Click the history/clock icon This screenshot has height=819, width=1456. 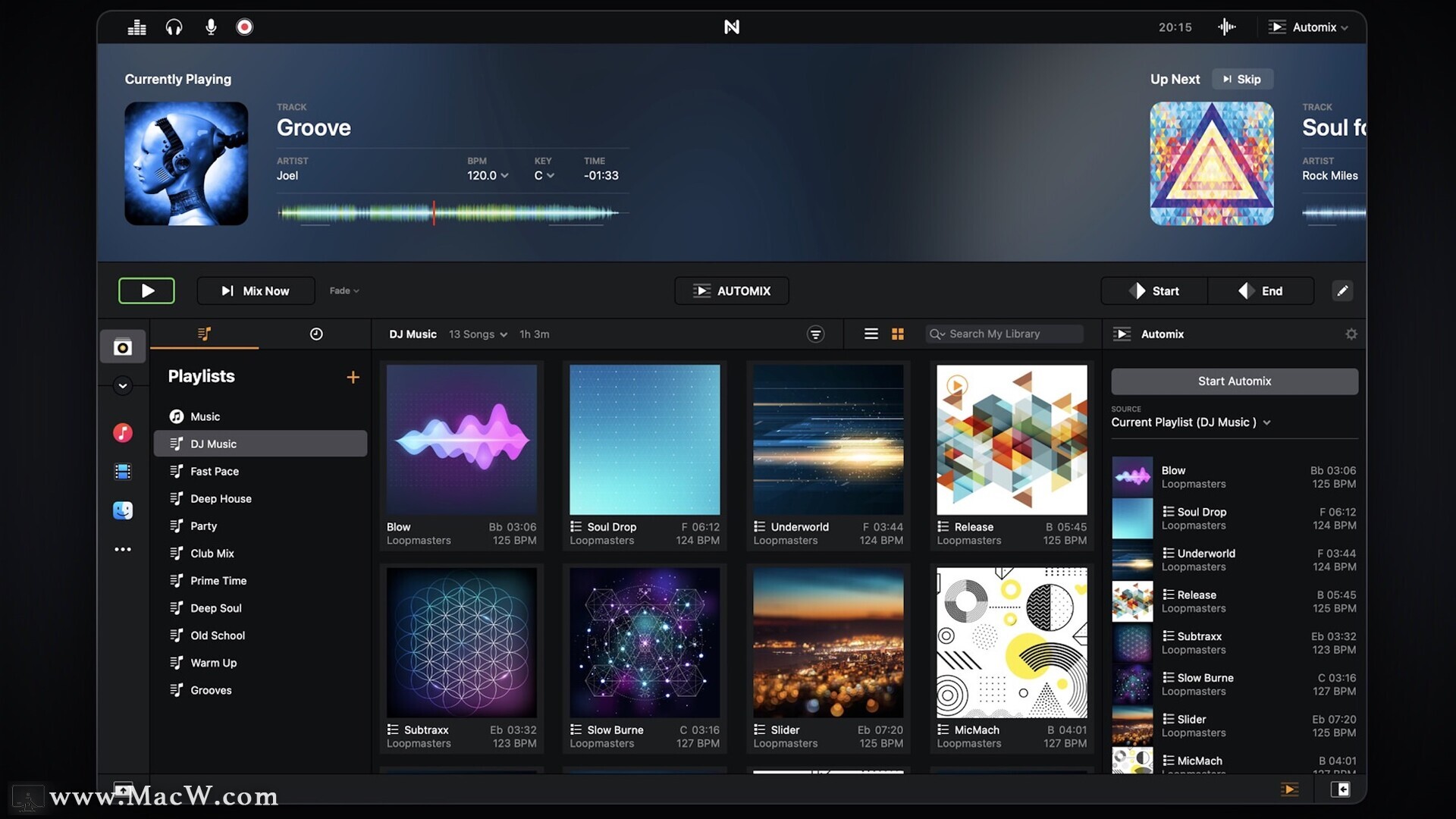point(316,333)
